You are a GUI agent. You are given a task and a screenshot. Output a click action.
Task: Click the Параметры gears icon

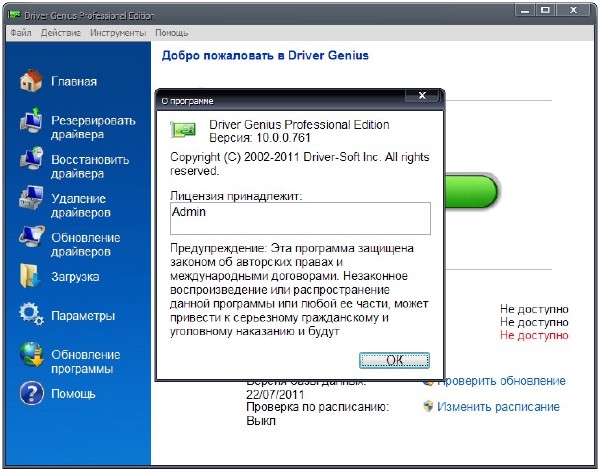31,316
